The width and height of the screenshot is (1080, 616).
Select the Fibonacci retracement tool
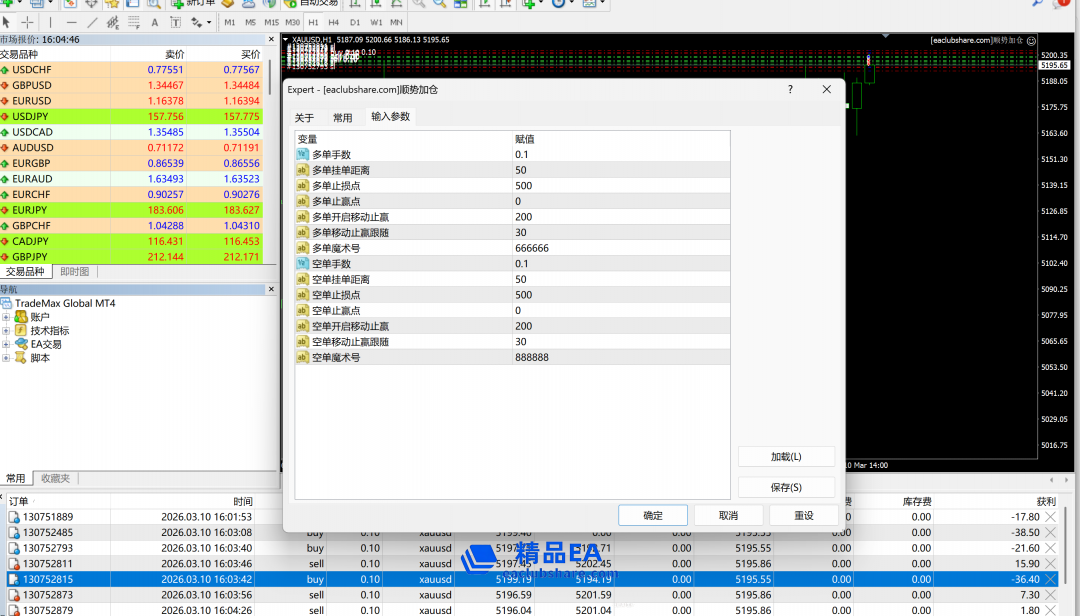133,22
